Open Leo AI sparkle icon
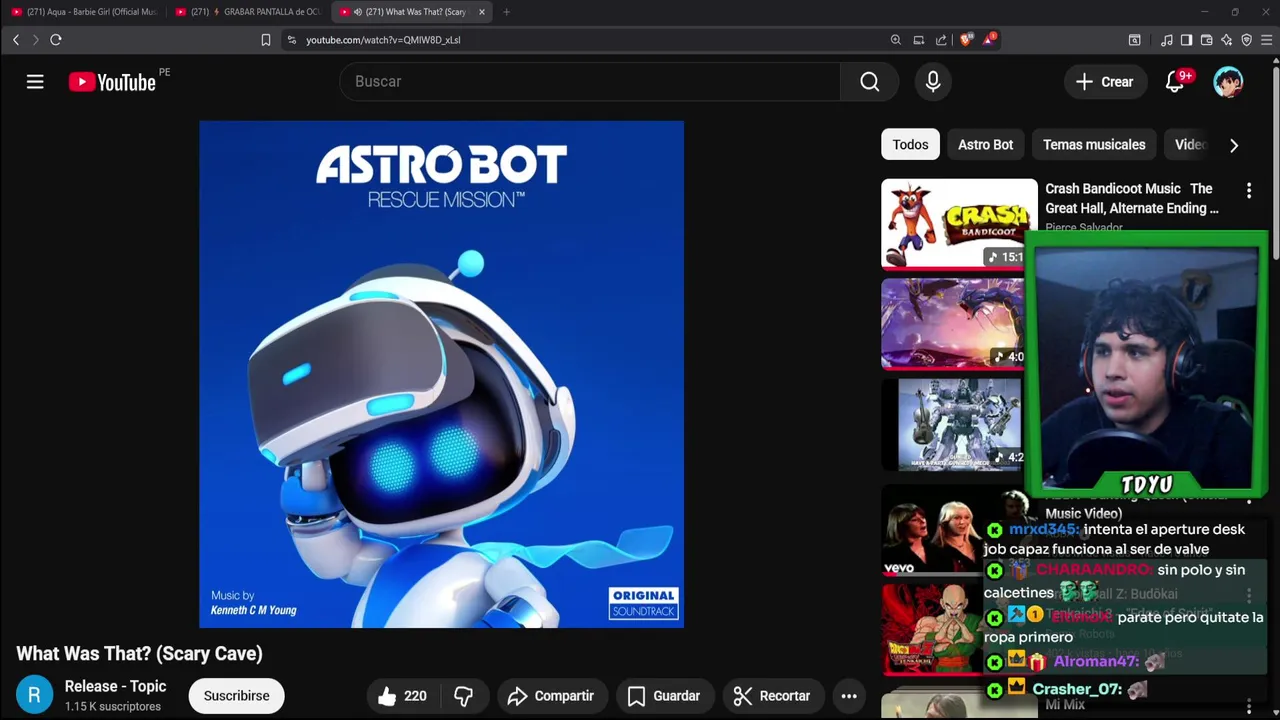Screen dimensions: 1280x720 coord(1226,40)
